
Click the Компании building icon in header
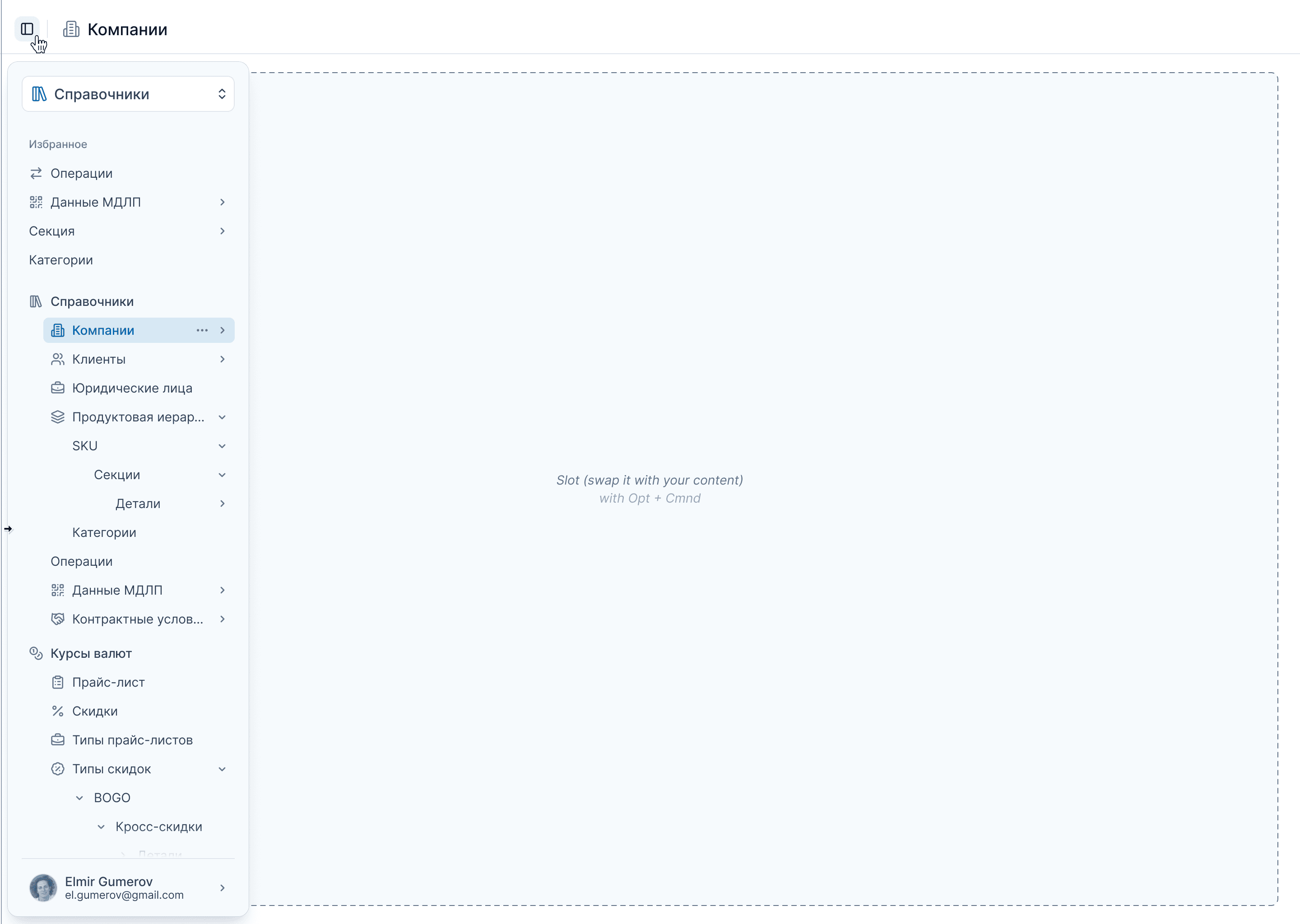point(71,29)
